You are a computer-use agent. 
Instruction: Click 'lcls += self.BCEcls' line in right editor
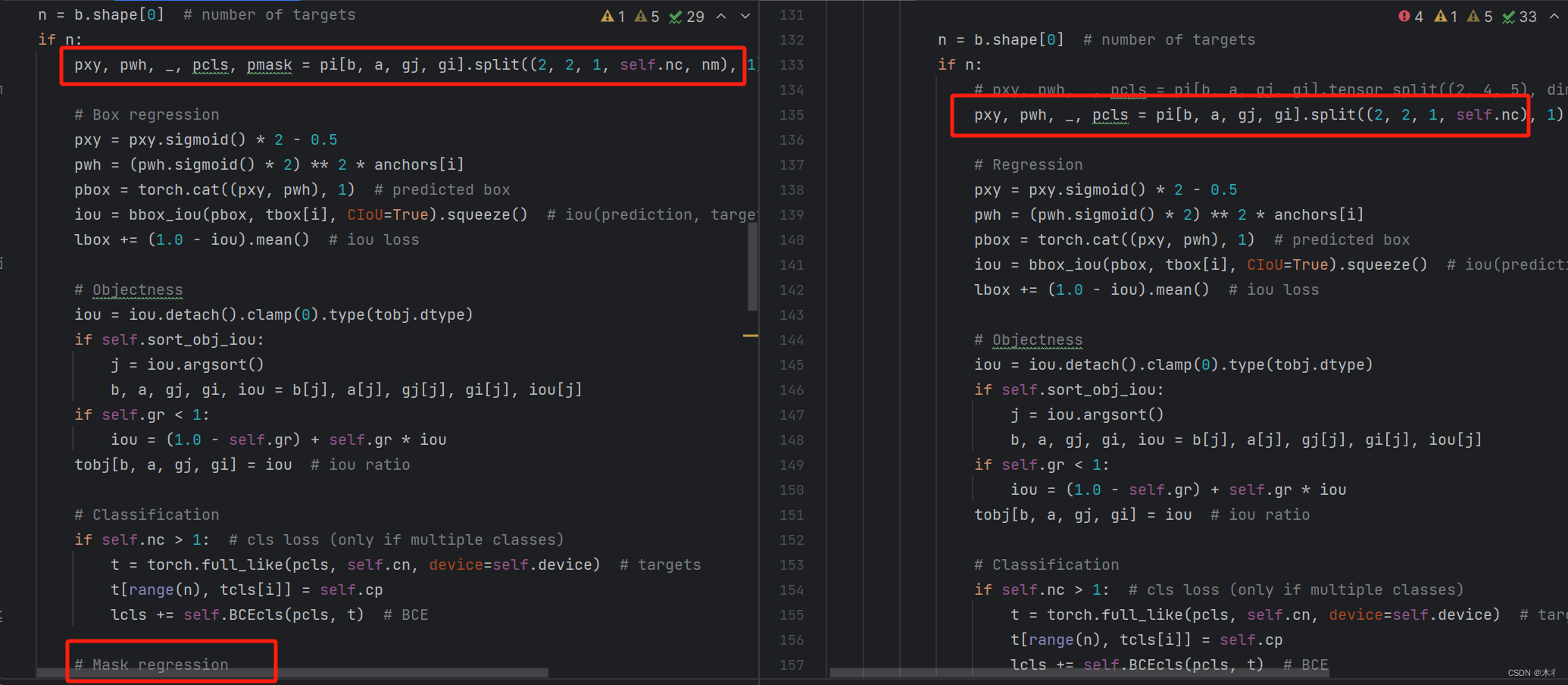coord(1169,665)
